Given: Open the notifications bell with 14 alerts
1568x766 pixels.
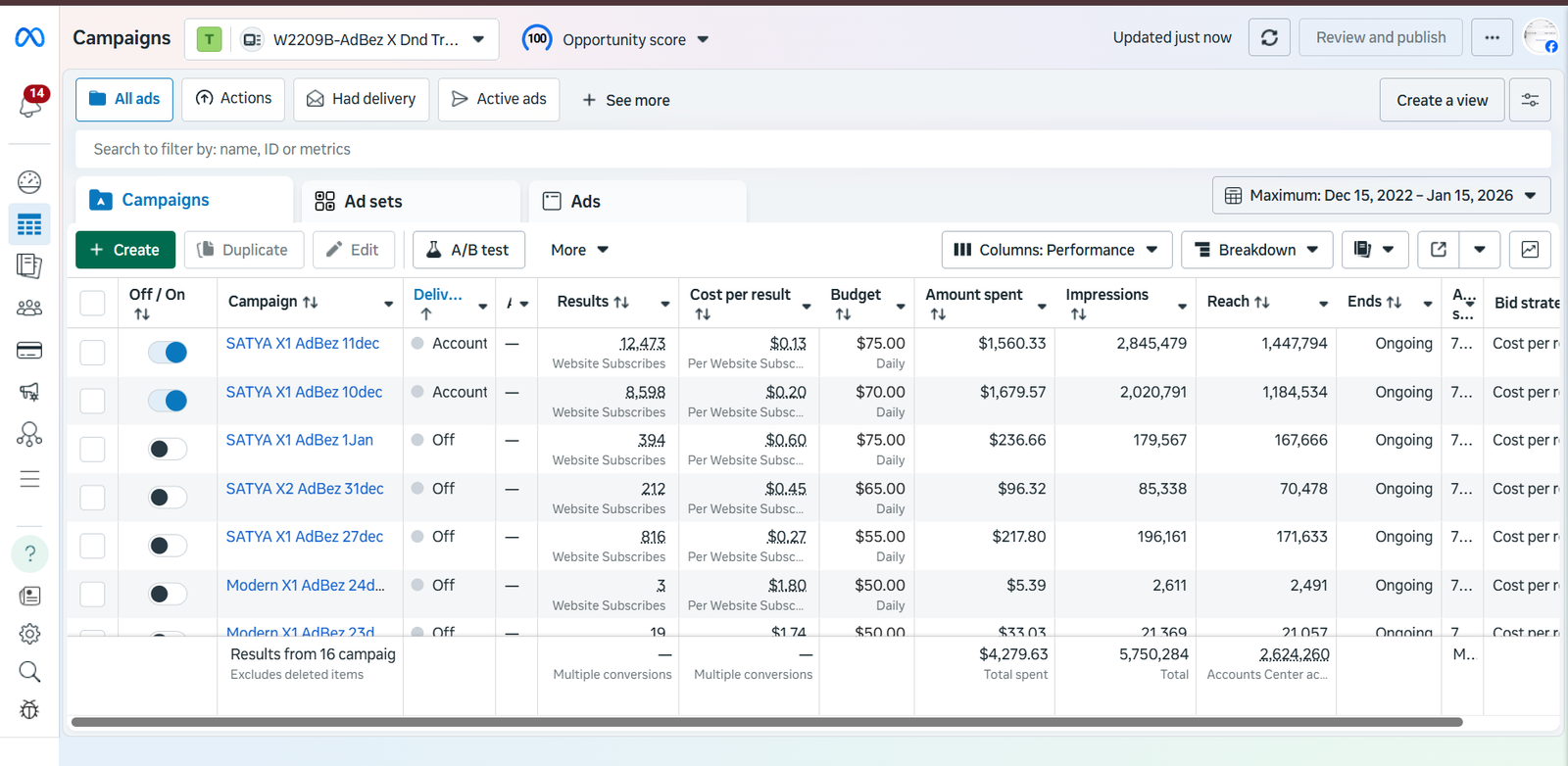Looking at the screenshot, I should coord(30,104).
